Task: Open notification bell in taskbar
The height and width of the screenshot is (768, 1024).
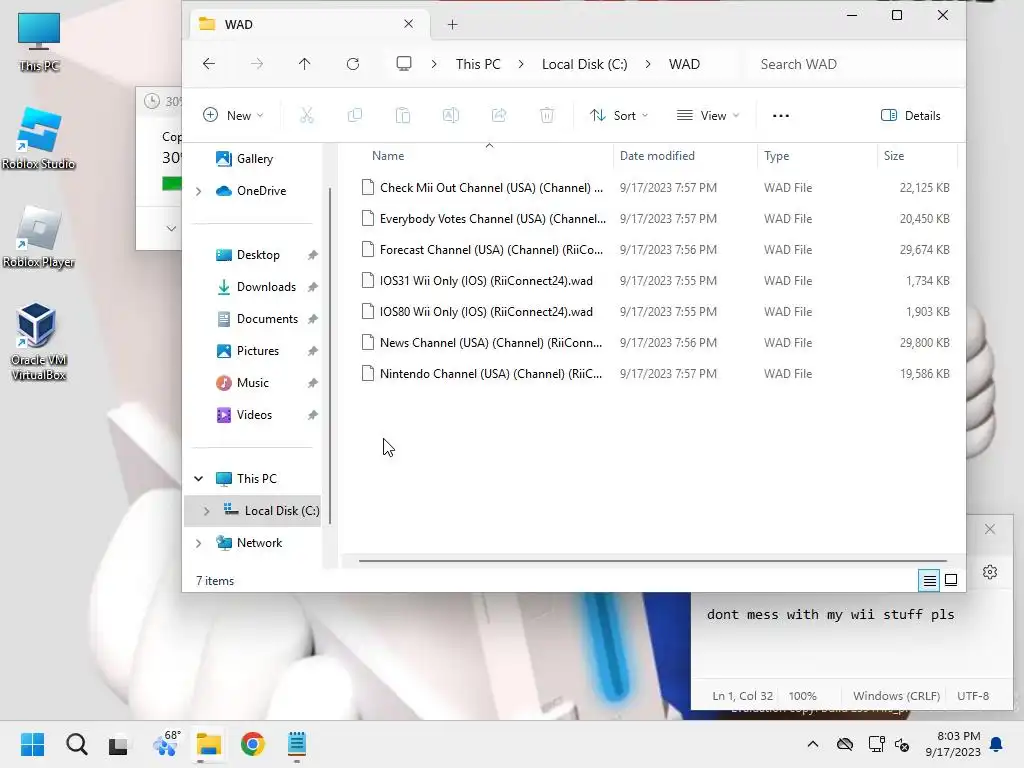Action: point(997,744)
